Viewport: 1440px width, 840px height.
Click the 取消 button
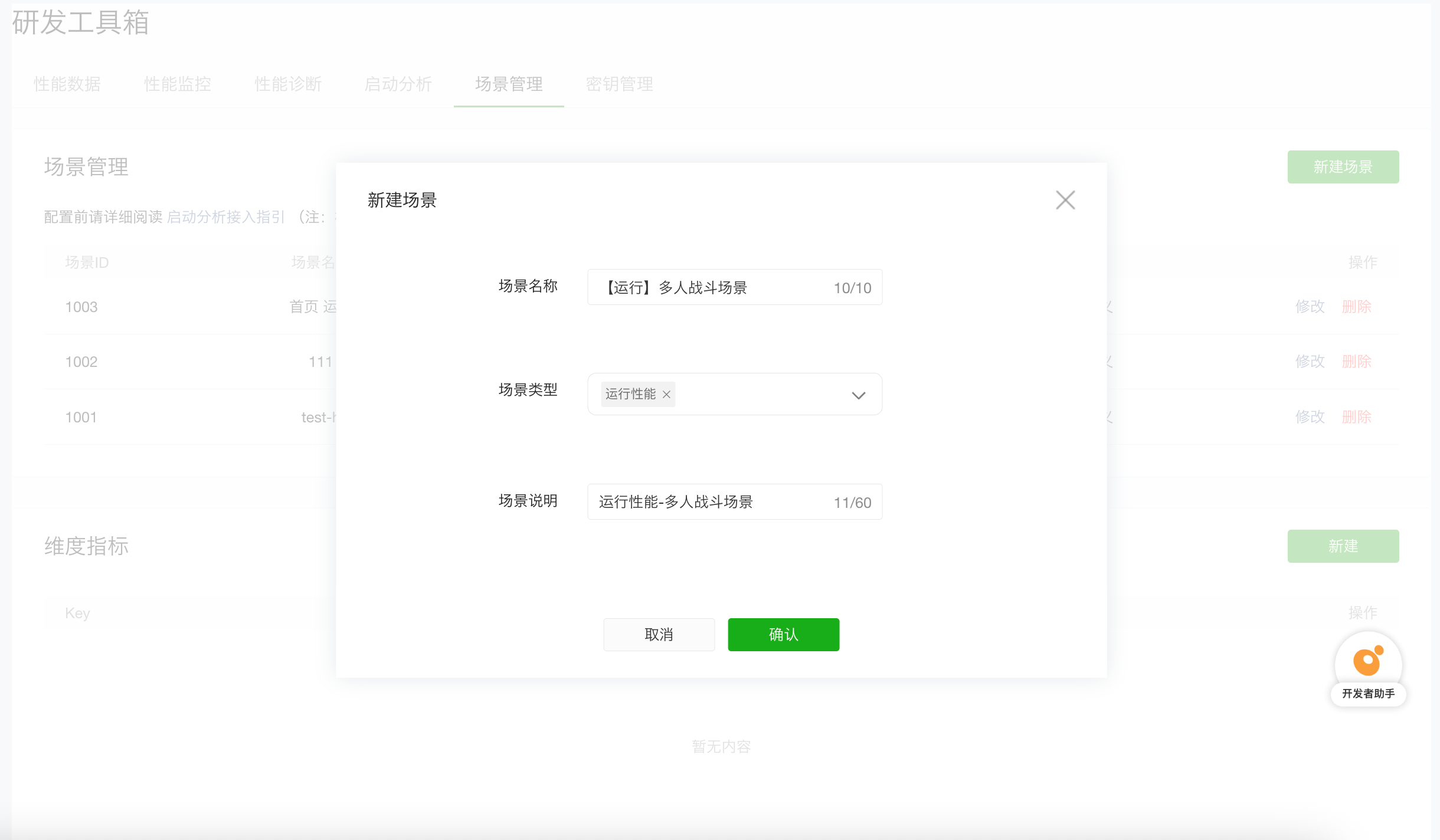pos(659,635)
